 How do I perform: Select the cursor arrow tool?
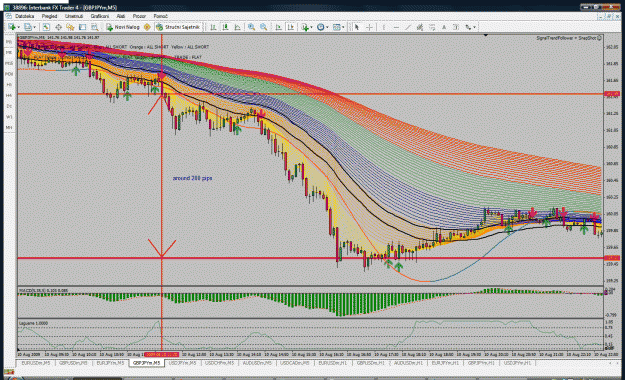coord(357,27)
